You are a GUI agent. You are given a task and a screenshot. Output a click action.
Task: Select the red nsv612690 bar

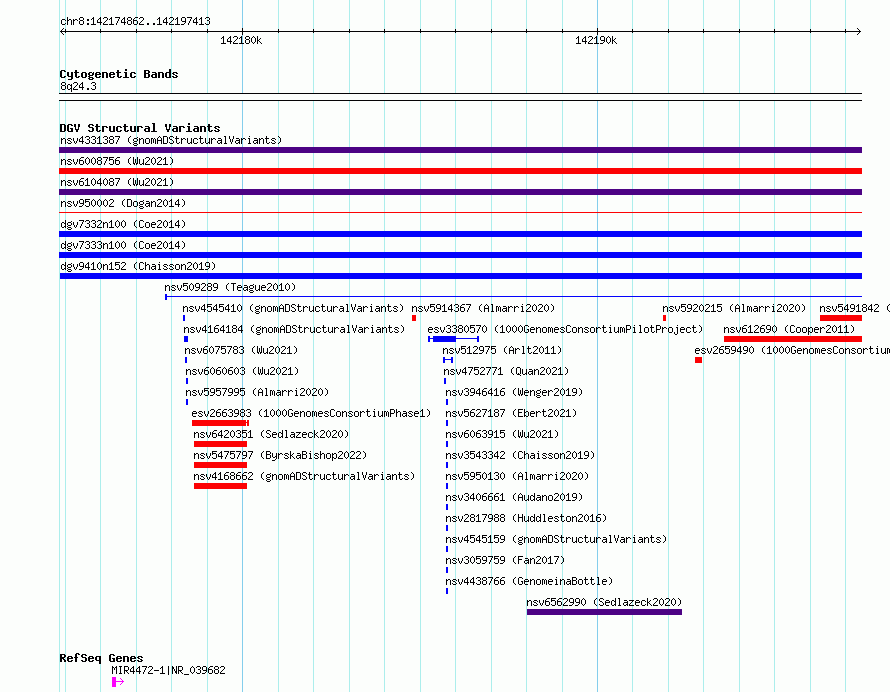coord(793,339)
